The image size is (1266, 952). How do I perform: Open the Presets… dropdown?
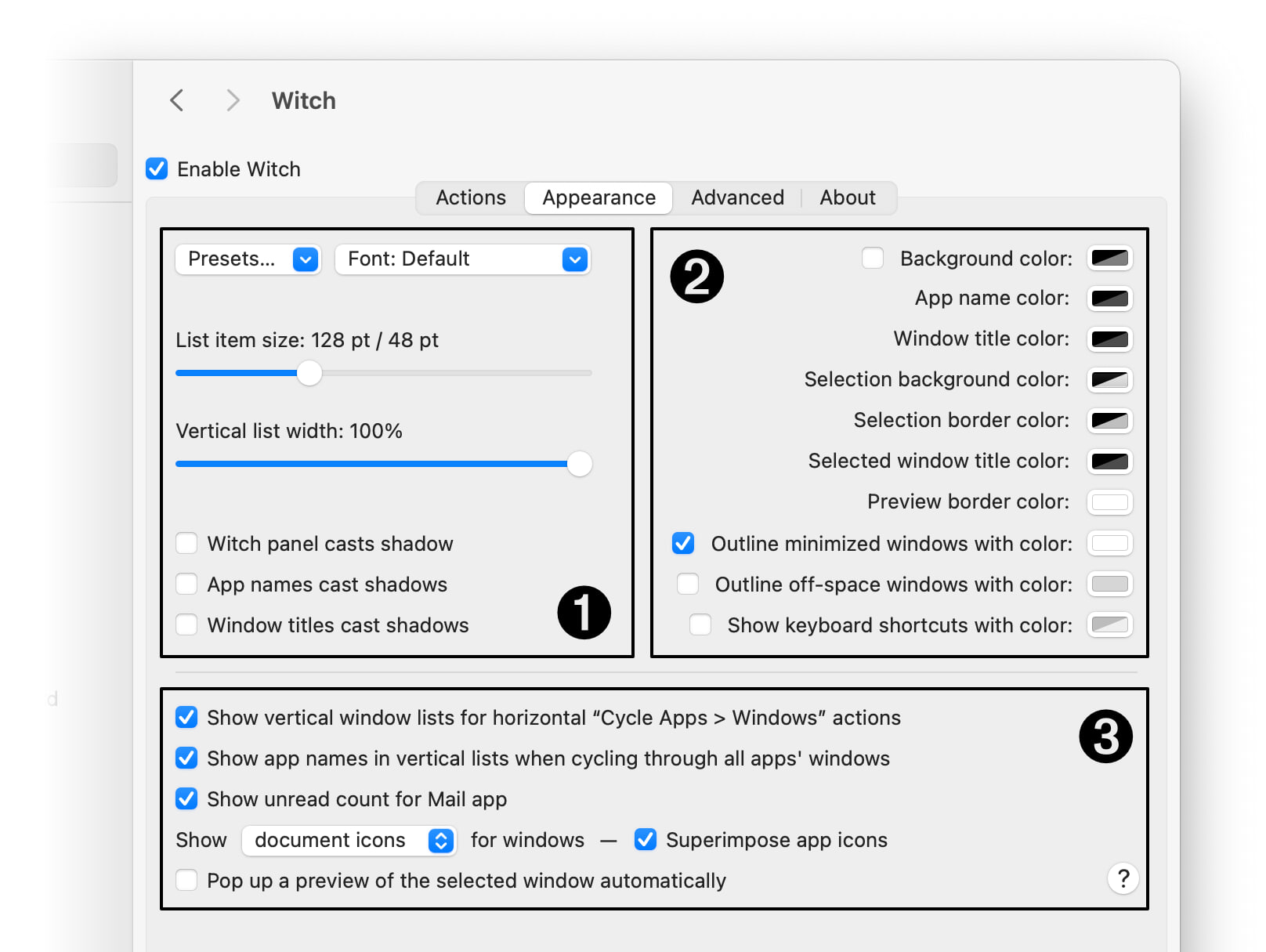click(248, 259)
